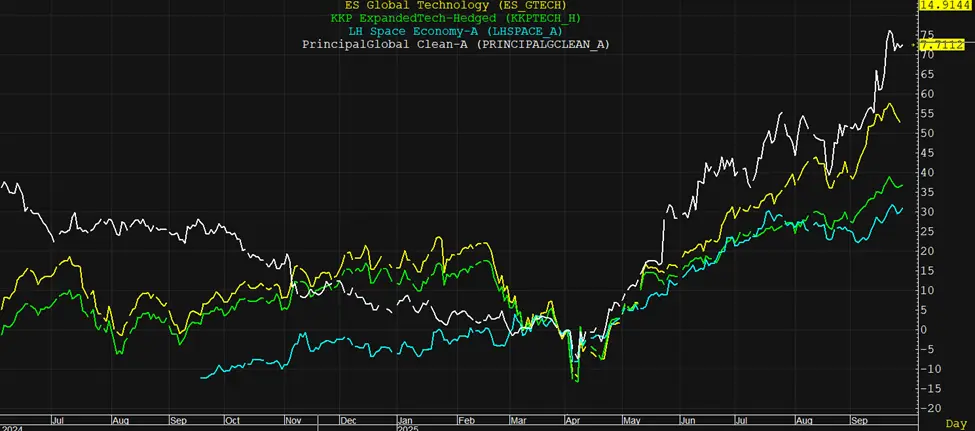The height and width of the screenshot is (431, 975).
Task: Click the Day periodicity label
Action: 958,425
